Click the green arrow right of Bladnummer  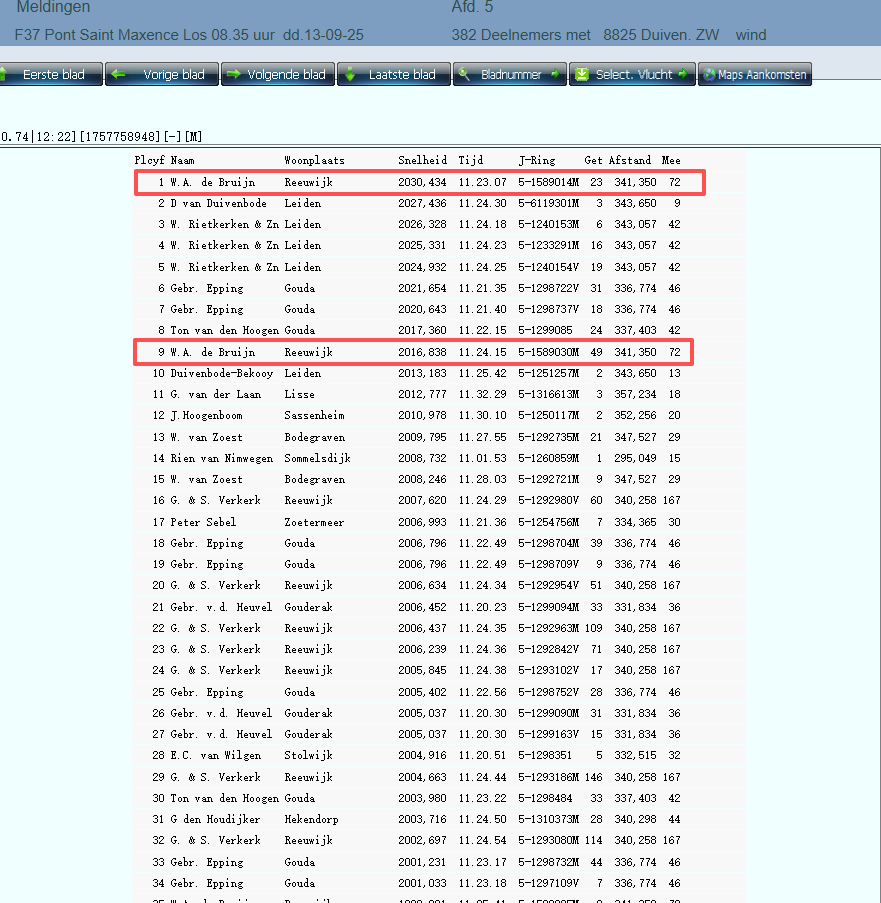(555, 75)
